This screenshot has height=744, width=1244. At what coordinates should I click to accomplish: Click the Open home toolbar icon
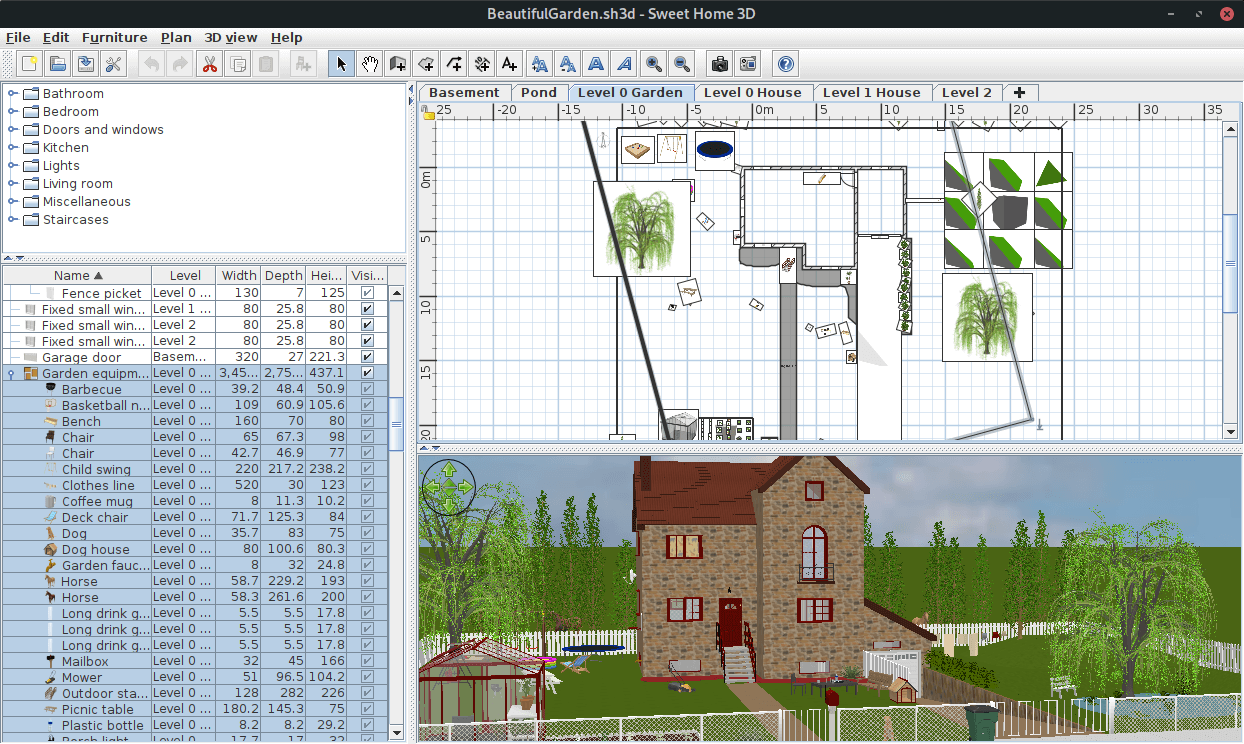coord(58,64)
